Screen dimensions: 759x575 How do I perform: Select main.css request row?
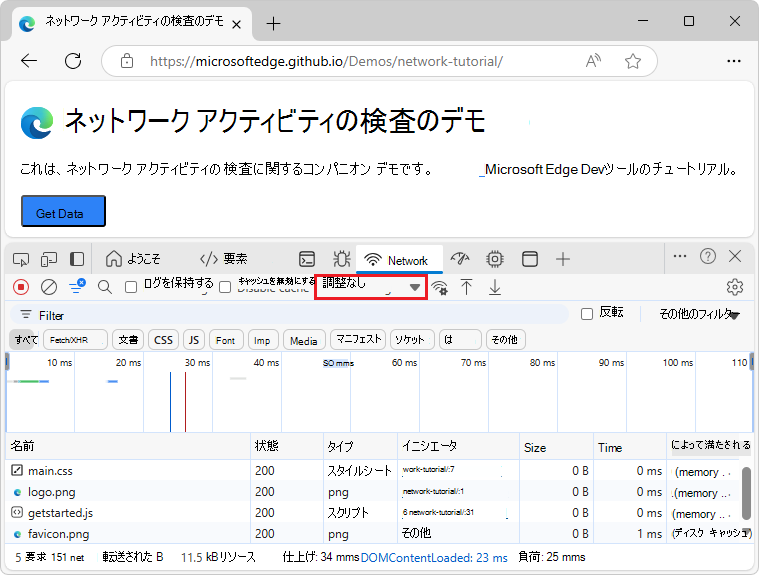(373, 470)
